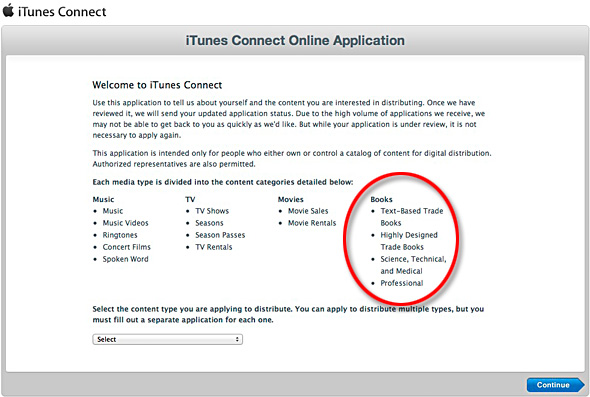
Task: Click the Movie Sales list item
Action: tap(308, 211)
